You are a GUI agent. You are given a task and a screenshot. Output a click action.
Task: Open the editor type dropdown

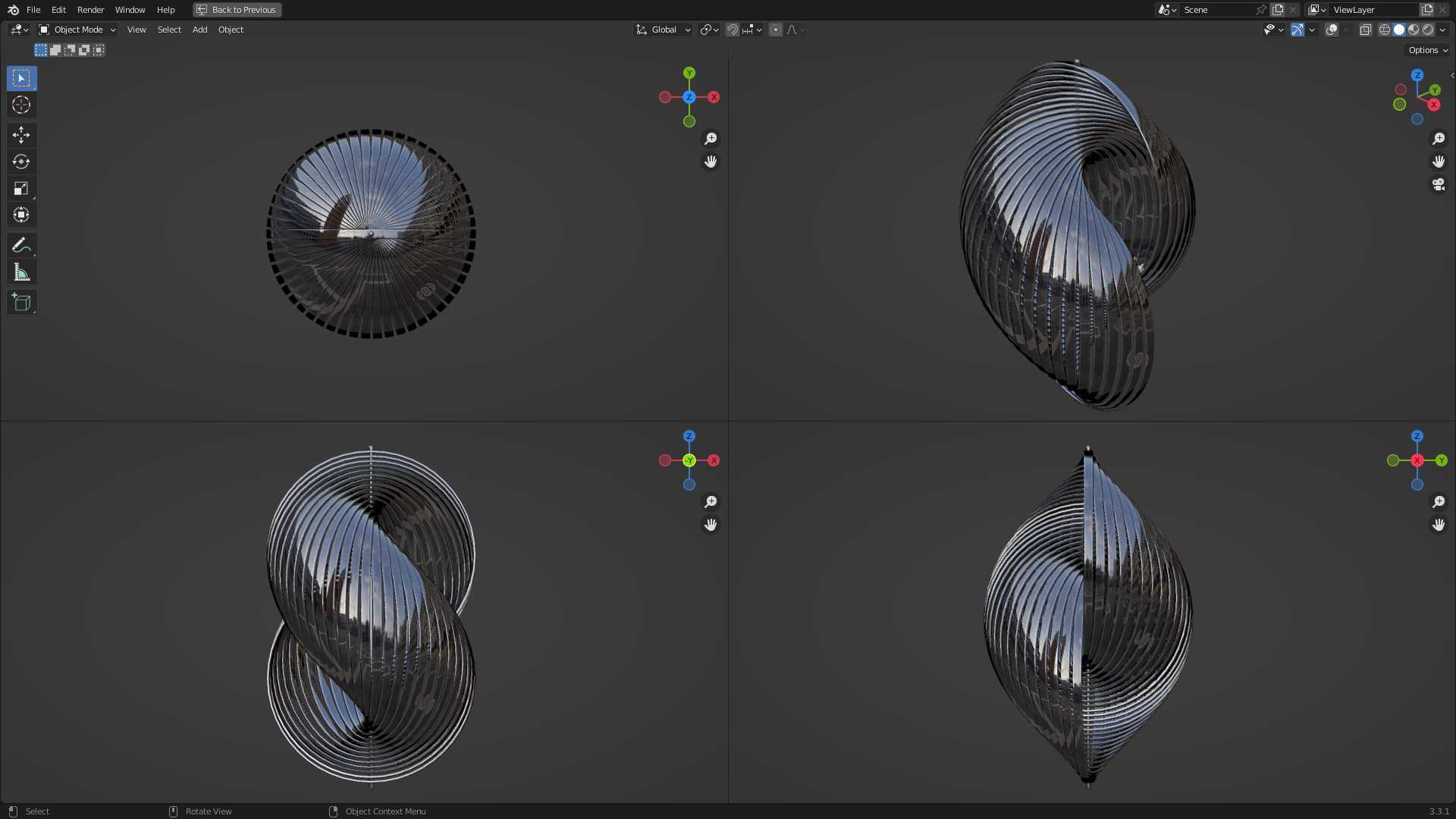(x=19, y=30)
